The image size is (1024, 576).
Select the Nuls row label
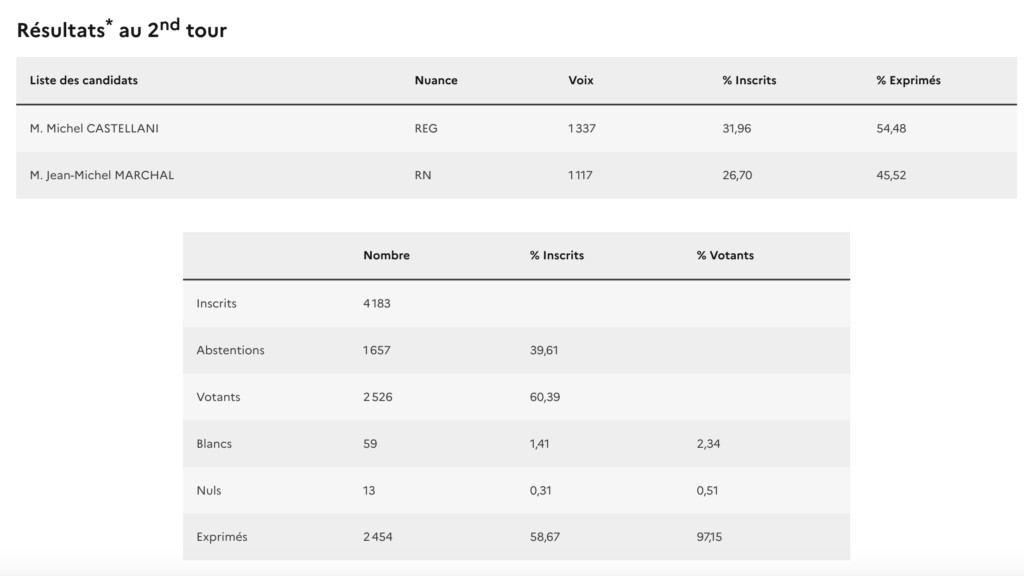click(x=209, y=490)
